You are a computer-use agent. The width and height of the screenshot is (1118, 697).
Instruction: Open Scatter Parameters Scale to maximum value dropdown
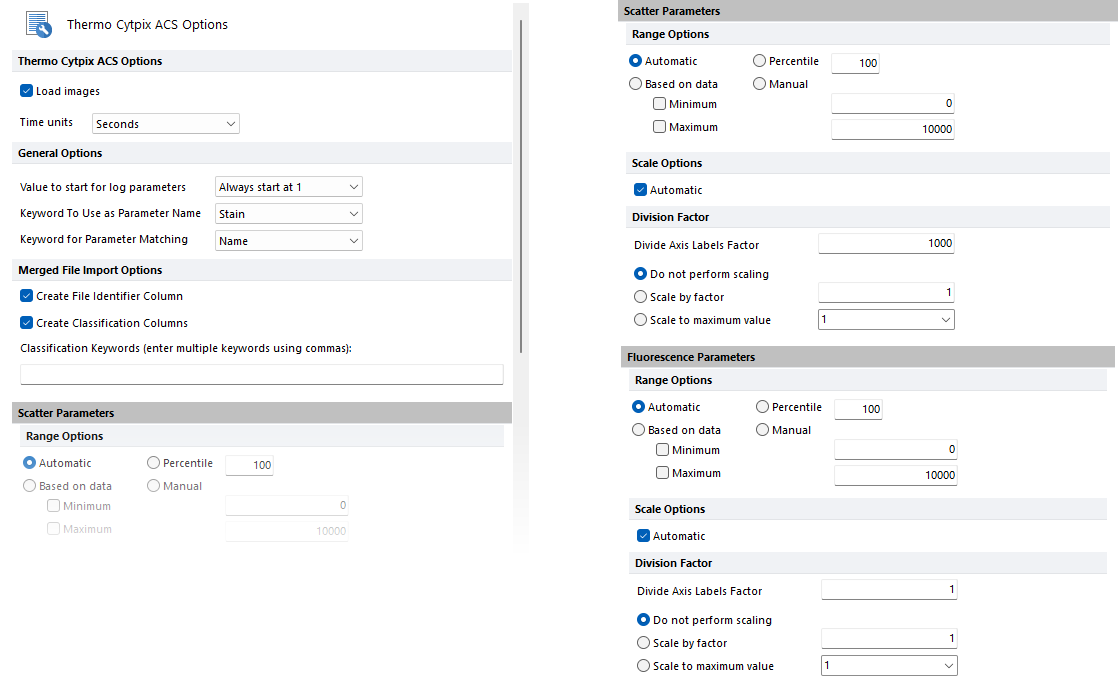pyautogui.click(x=886, y=319)
